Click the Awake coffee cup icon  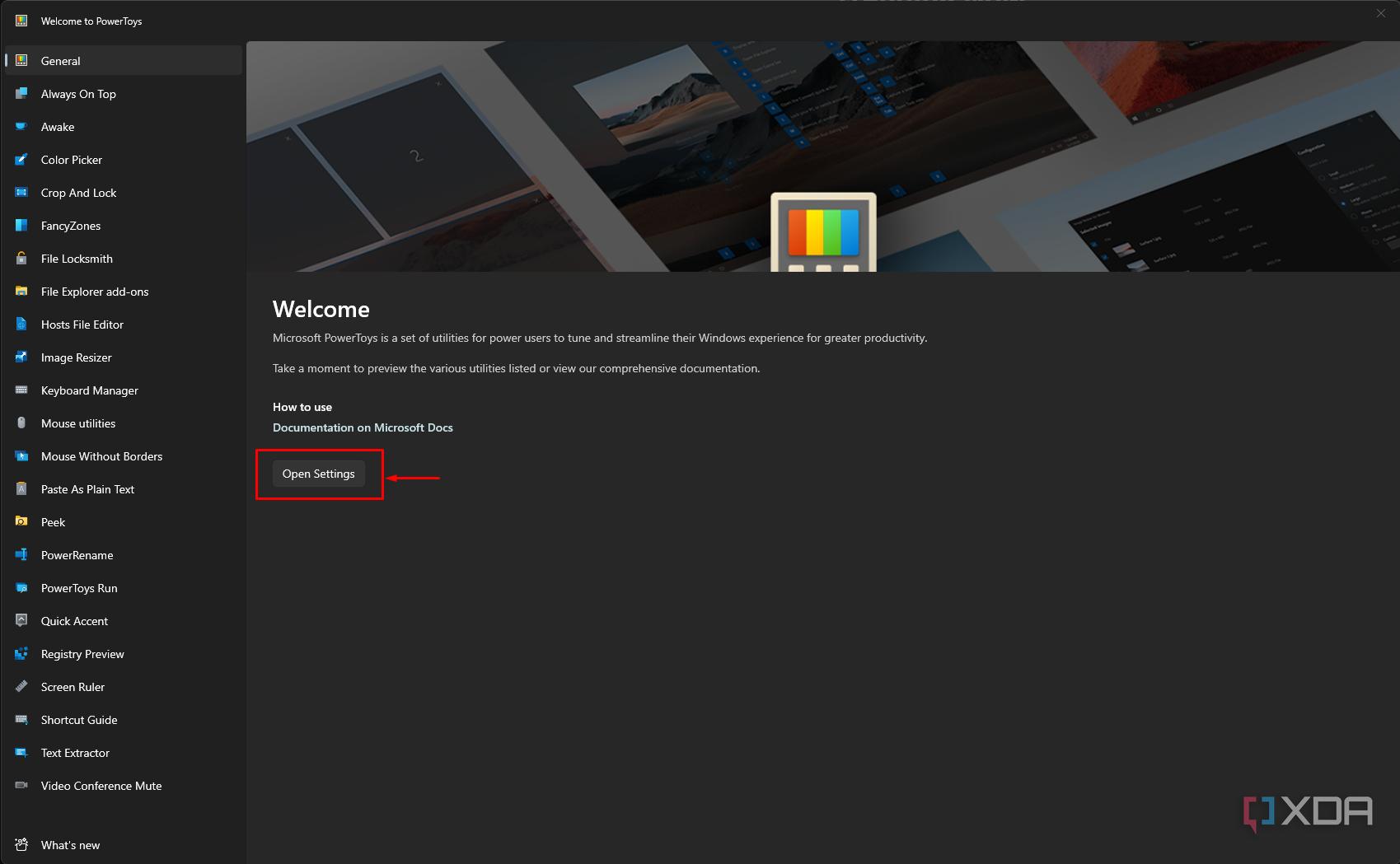pyautogui.click(x=21, y=127)
